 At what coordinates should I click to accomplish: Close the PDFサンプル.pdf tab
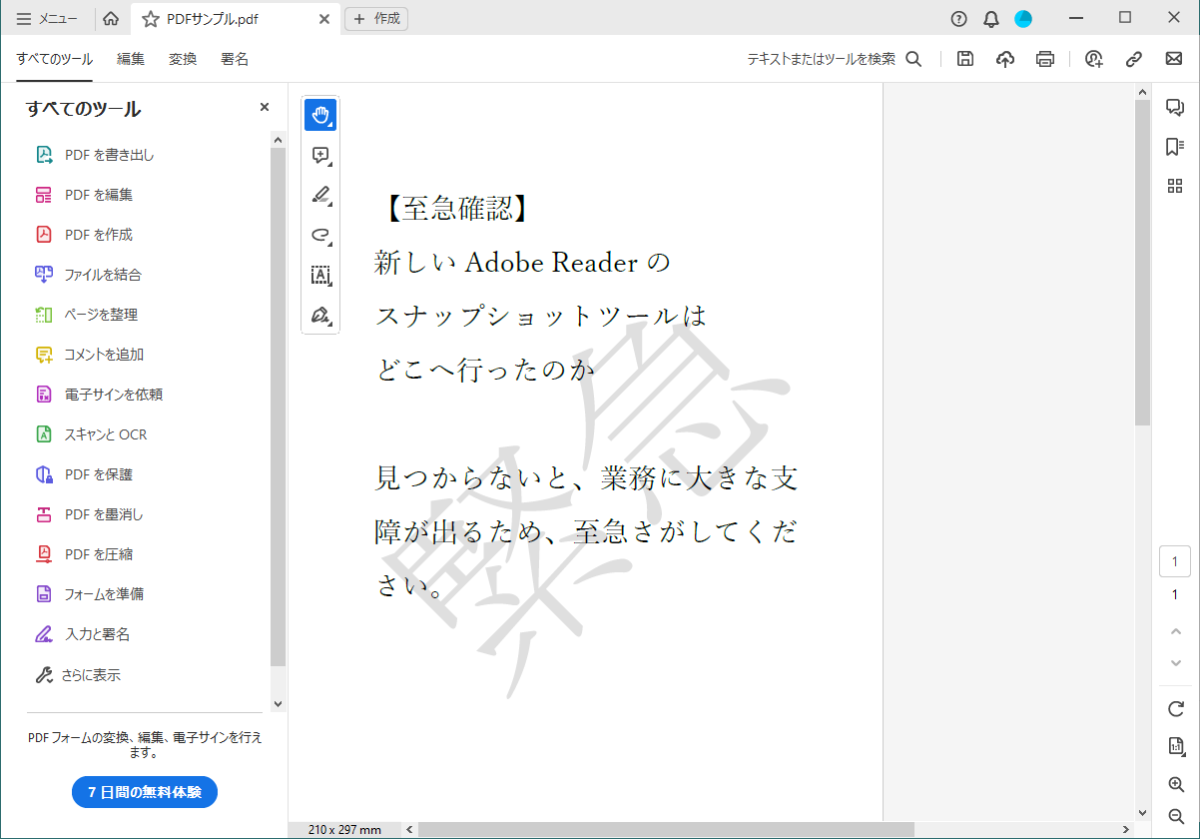coord(323,19)
